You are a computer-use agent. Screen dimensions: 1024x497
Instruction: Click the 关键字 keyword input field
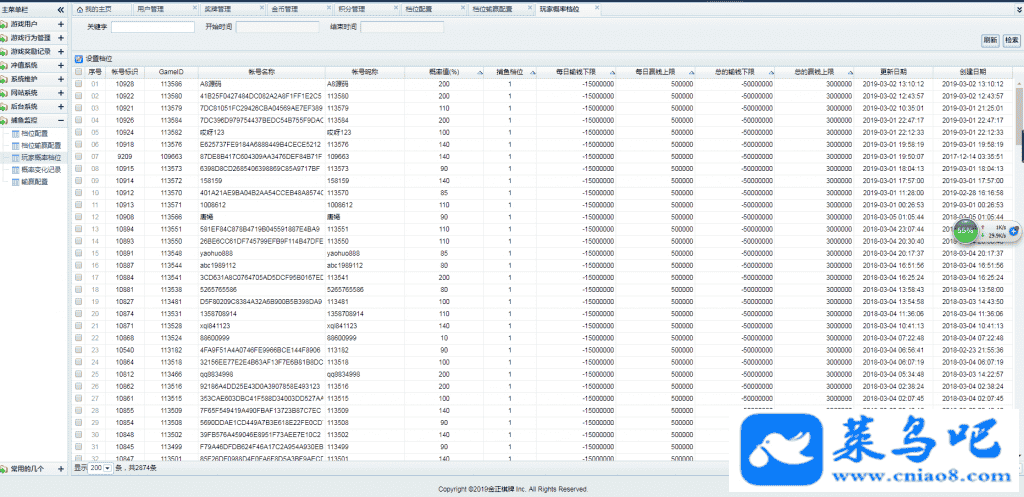153,27
